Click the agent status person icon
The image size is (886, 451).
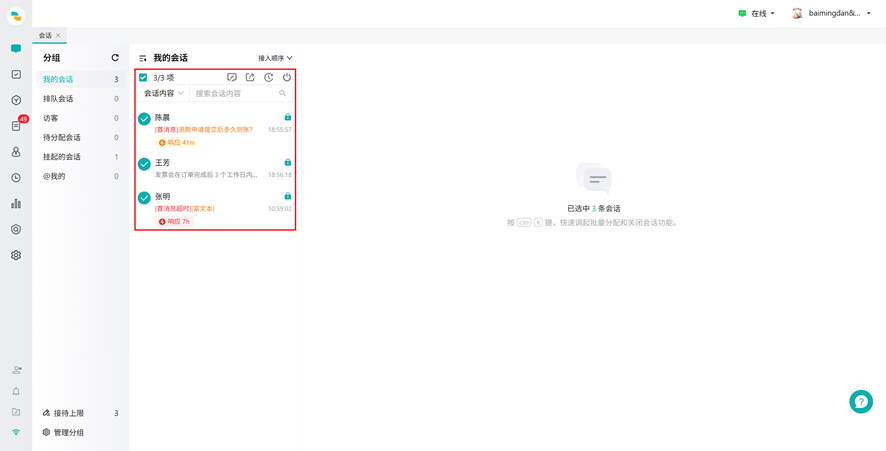16,370
